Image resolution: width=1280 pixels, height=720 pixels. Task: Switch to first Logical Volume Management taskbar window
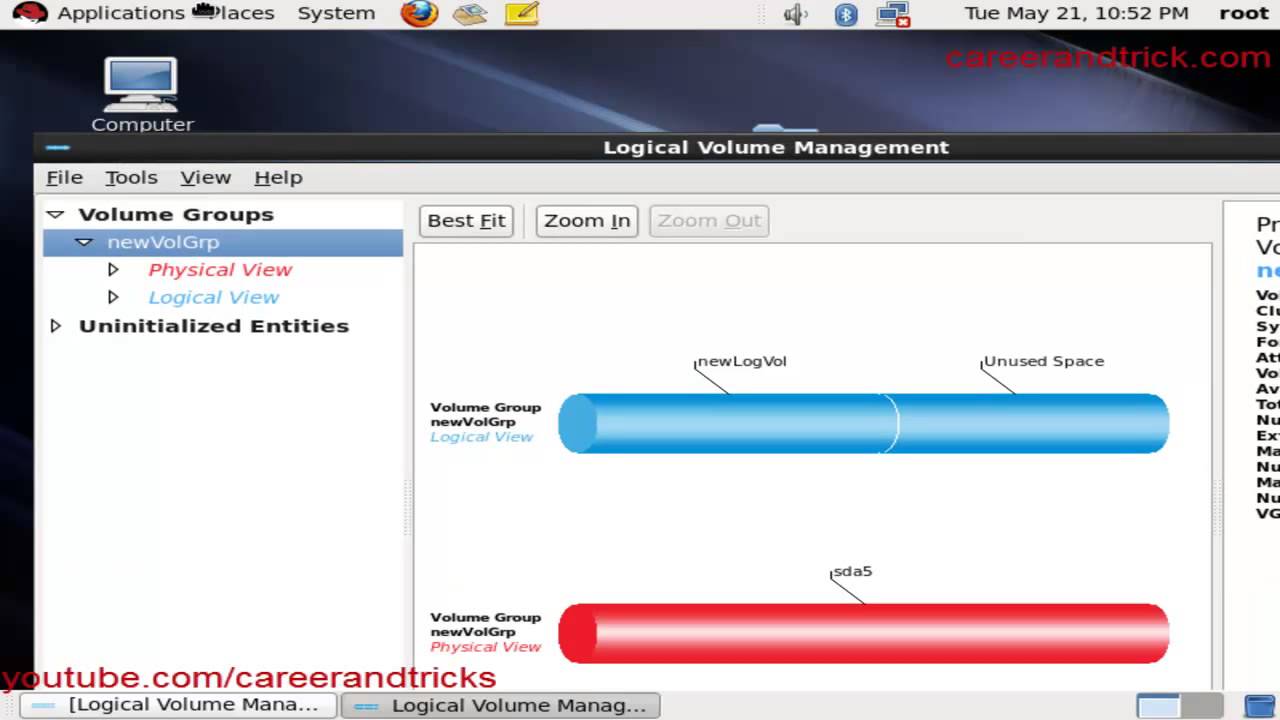pyautogui.click(x=179, y=705)
